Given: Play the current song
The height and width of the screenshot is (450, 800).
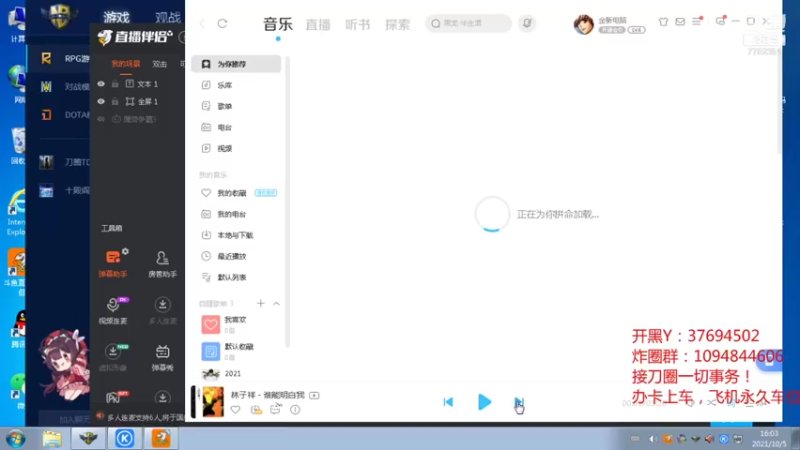Looking at the screenshot, I should 484,402.
